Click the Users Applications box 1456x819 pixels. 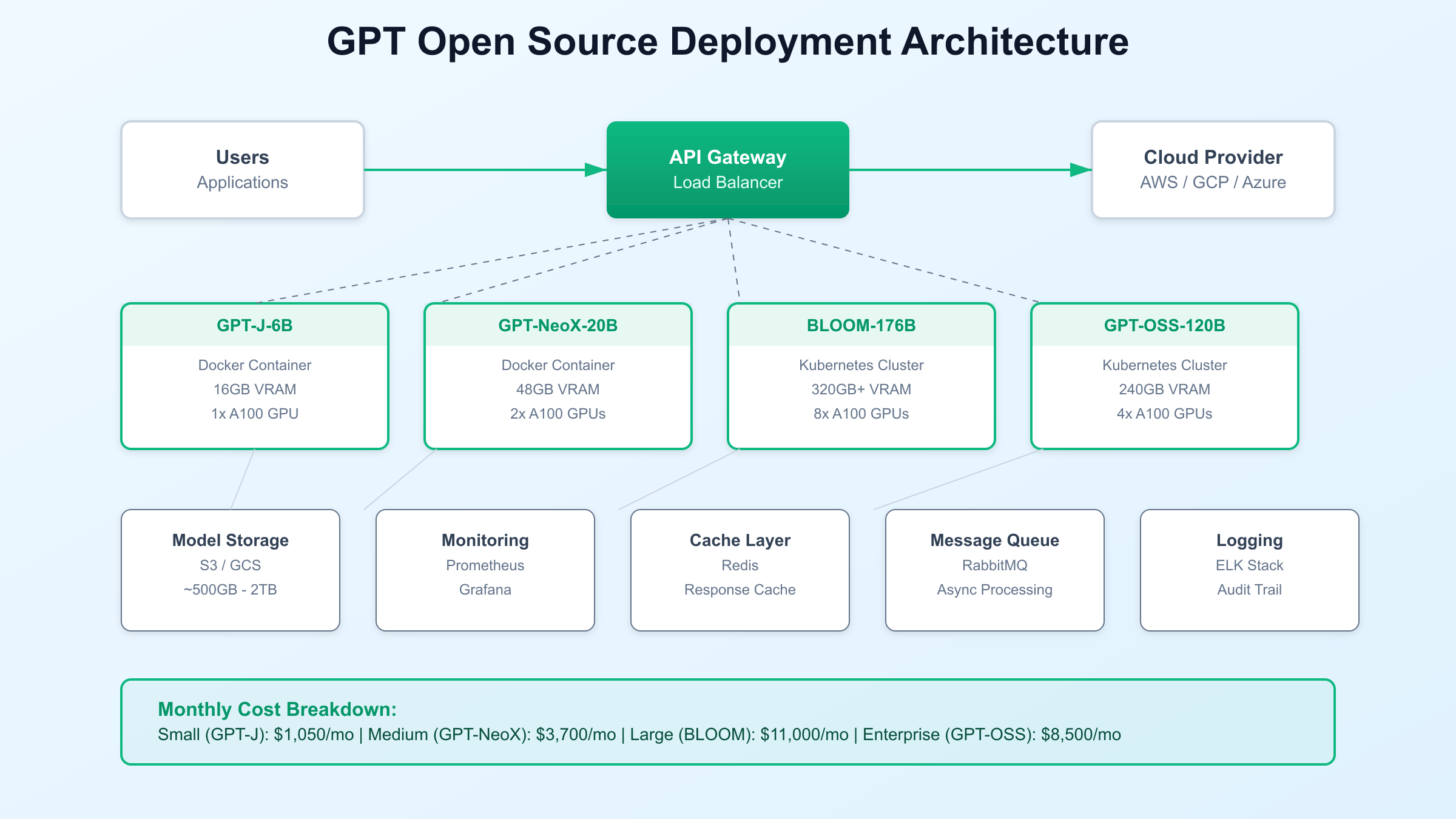coord(243,170)
